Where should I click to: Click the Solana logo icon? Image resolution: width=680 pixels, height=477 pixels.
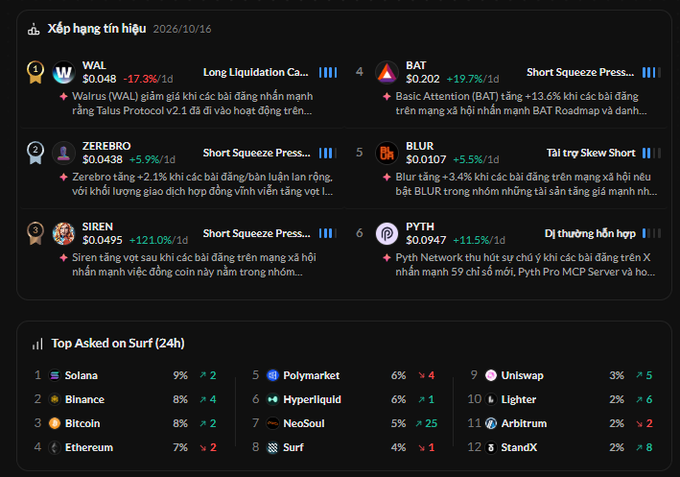[x=55, y=375]
